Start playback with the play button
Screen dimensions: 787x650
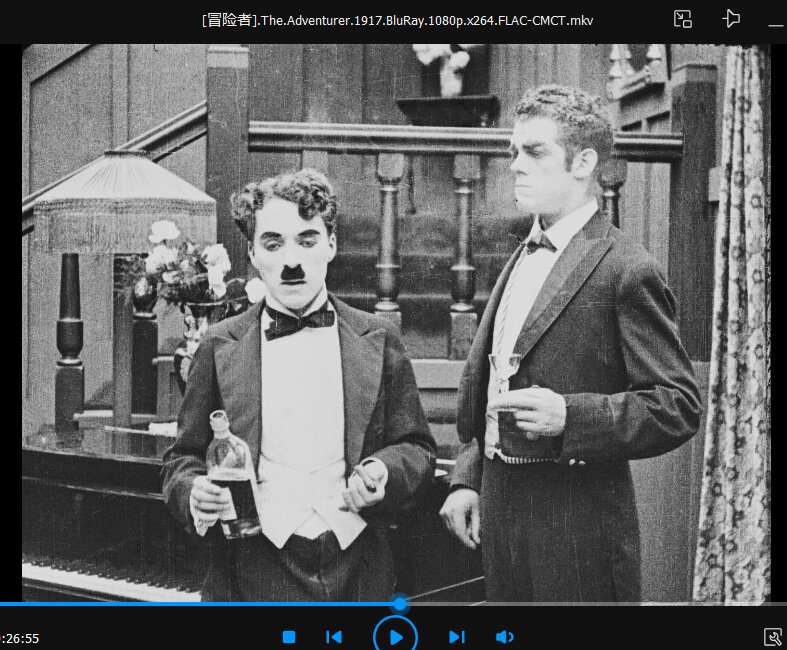click(396, 637)
